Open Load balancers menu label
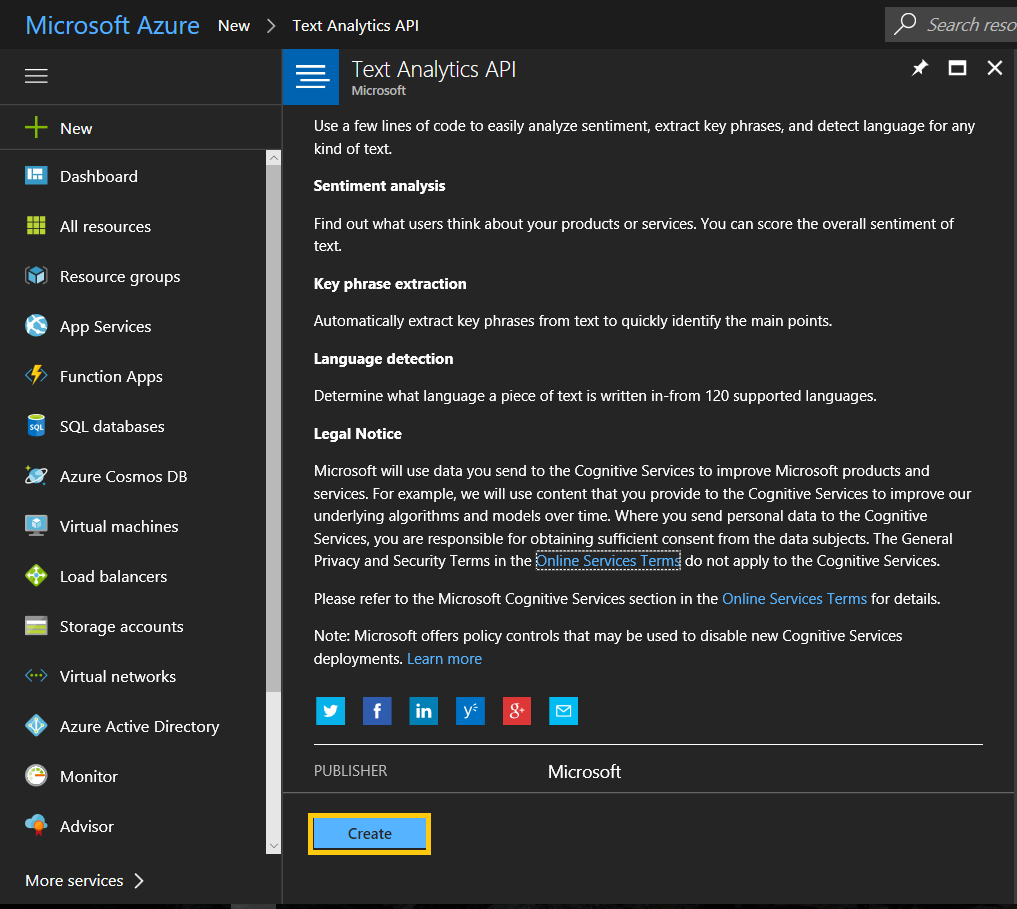This screenshot has height=909, width=1017. coord(114,577)
